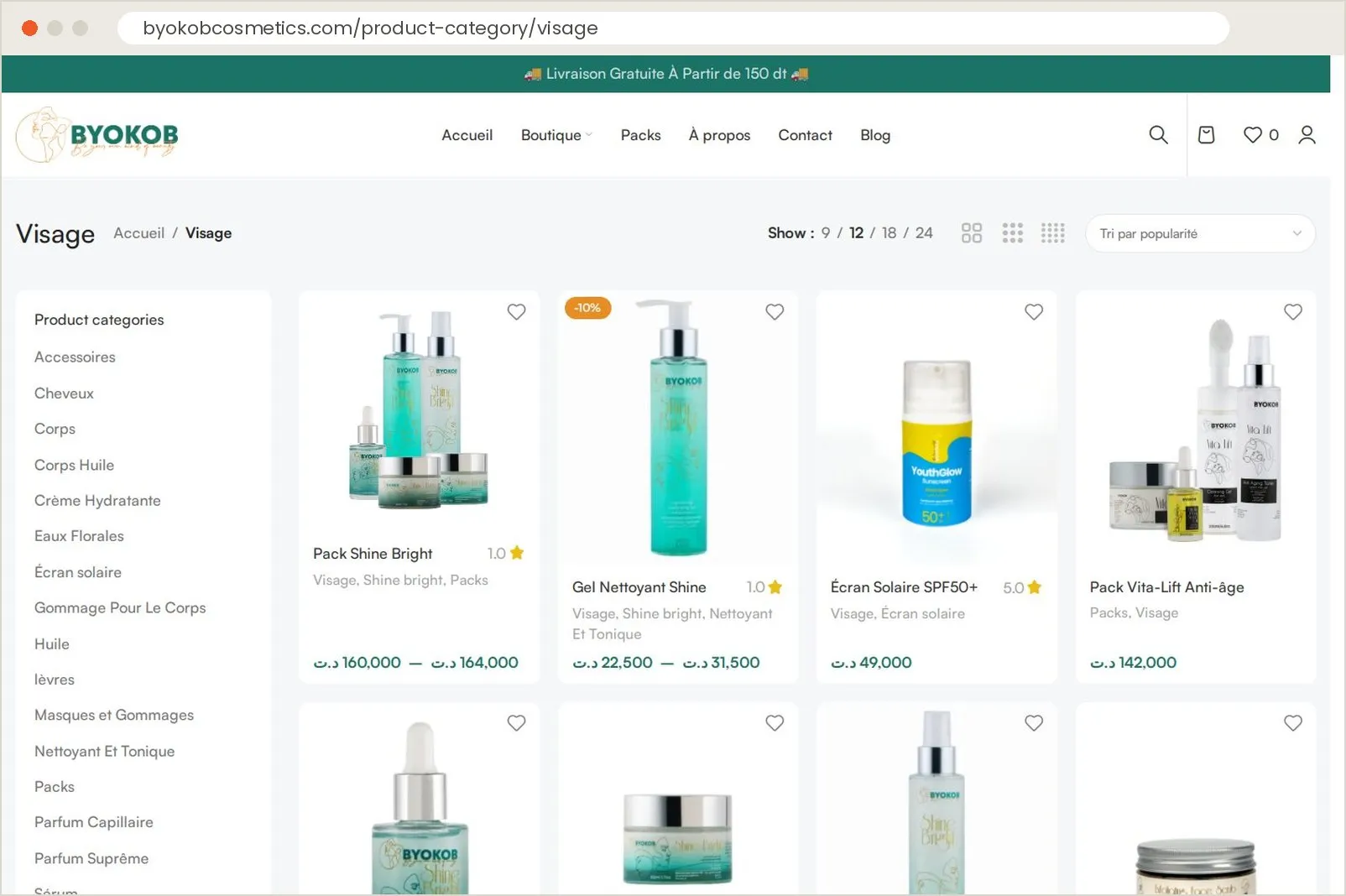The image size is (1346, 896).
Task: Add Écran Solaire SPF50+ to wishlist
Action: pos(1034,312)
